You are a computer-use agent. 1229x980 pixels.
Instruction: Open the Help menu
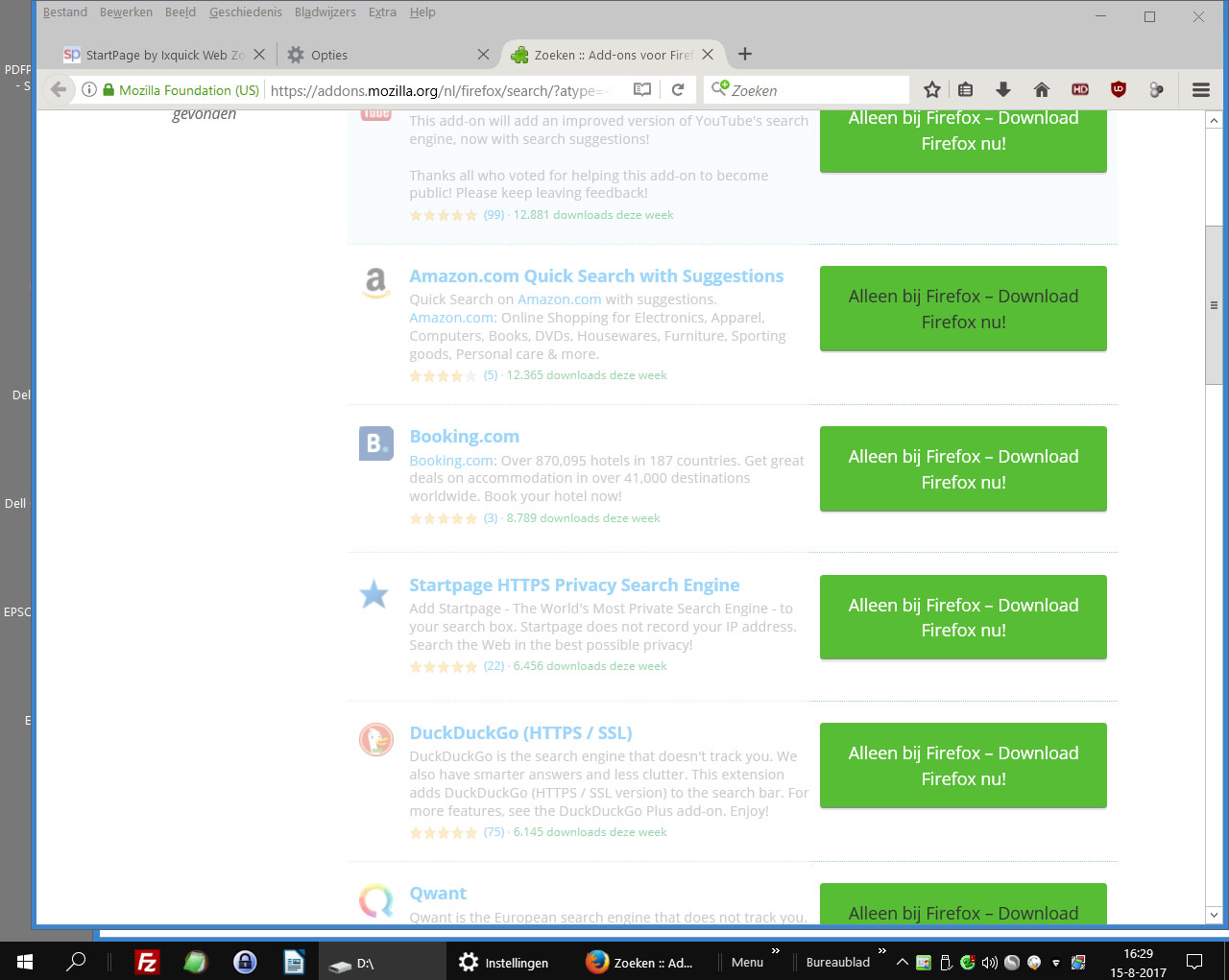pos(422,12)
